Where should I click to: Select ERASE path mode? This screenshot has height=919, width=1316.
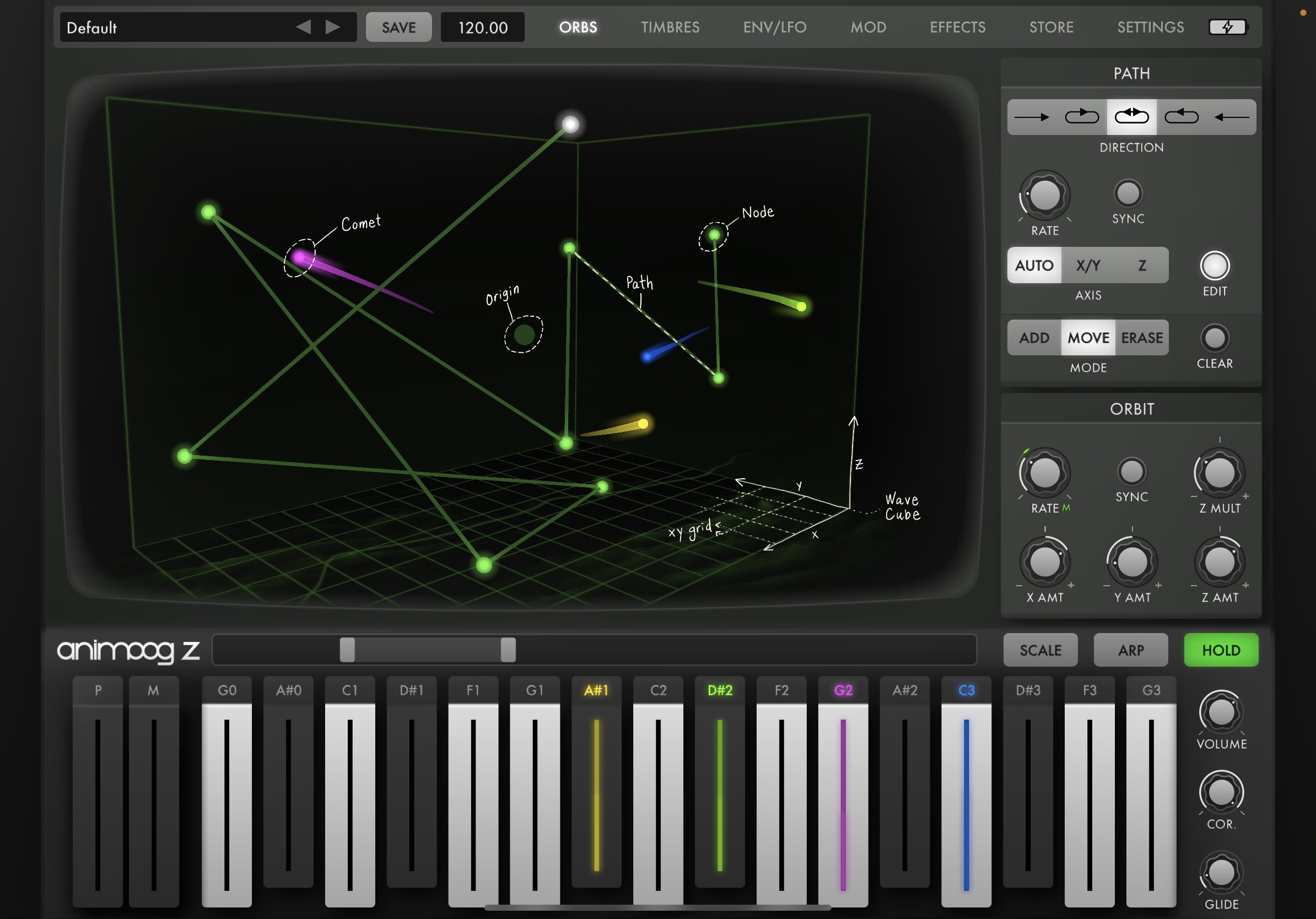pos(1142,338)
